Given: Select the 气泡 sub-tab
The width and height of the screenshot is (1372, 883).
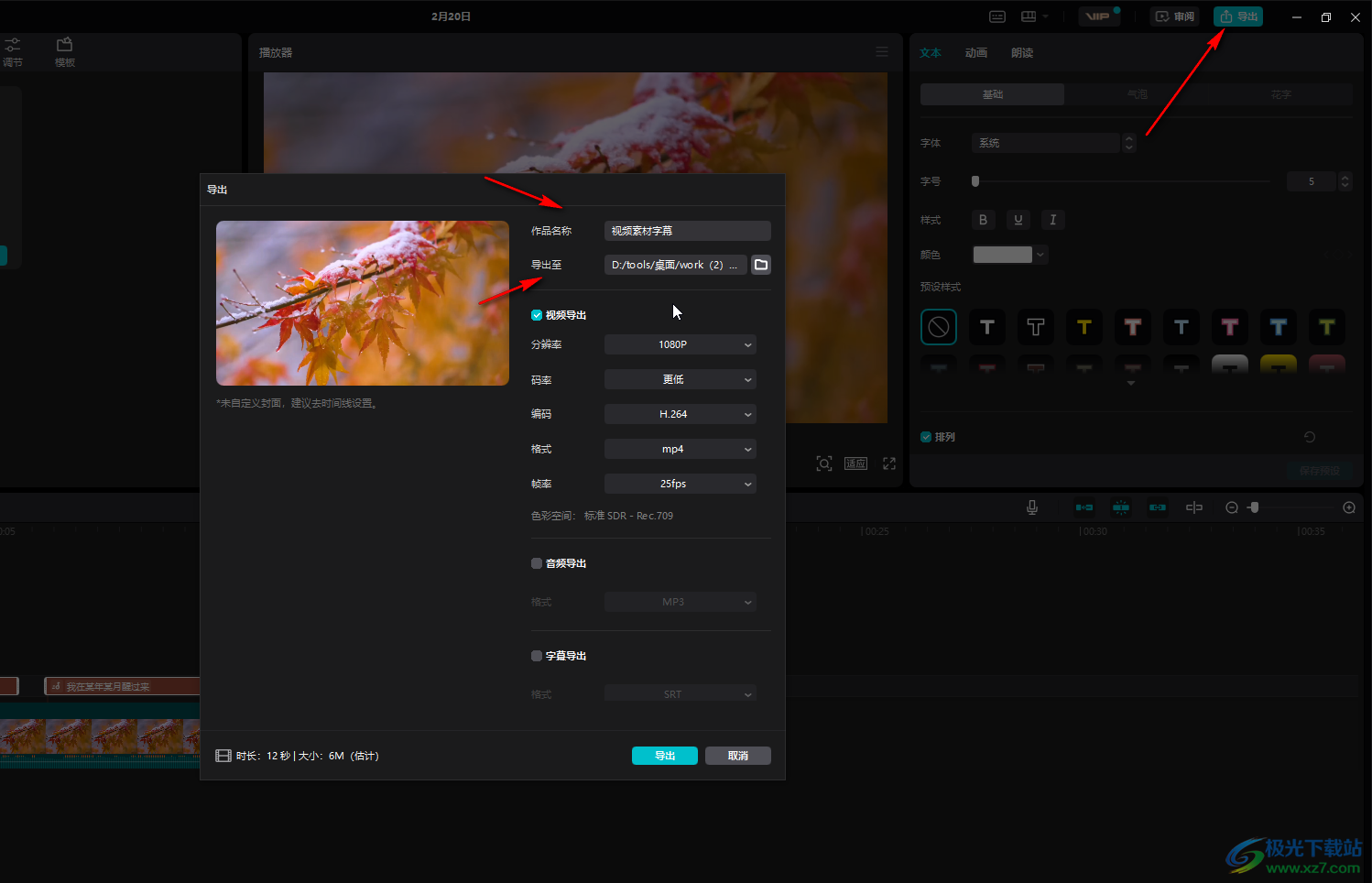Looking at the screenshot, I should coord(1137,94).
